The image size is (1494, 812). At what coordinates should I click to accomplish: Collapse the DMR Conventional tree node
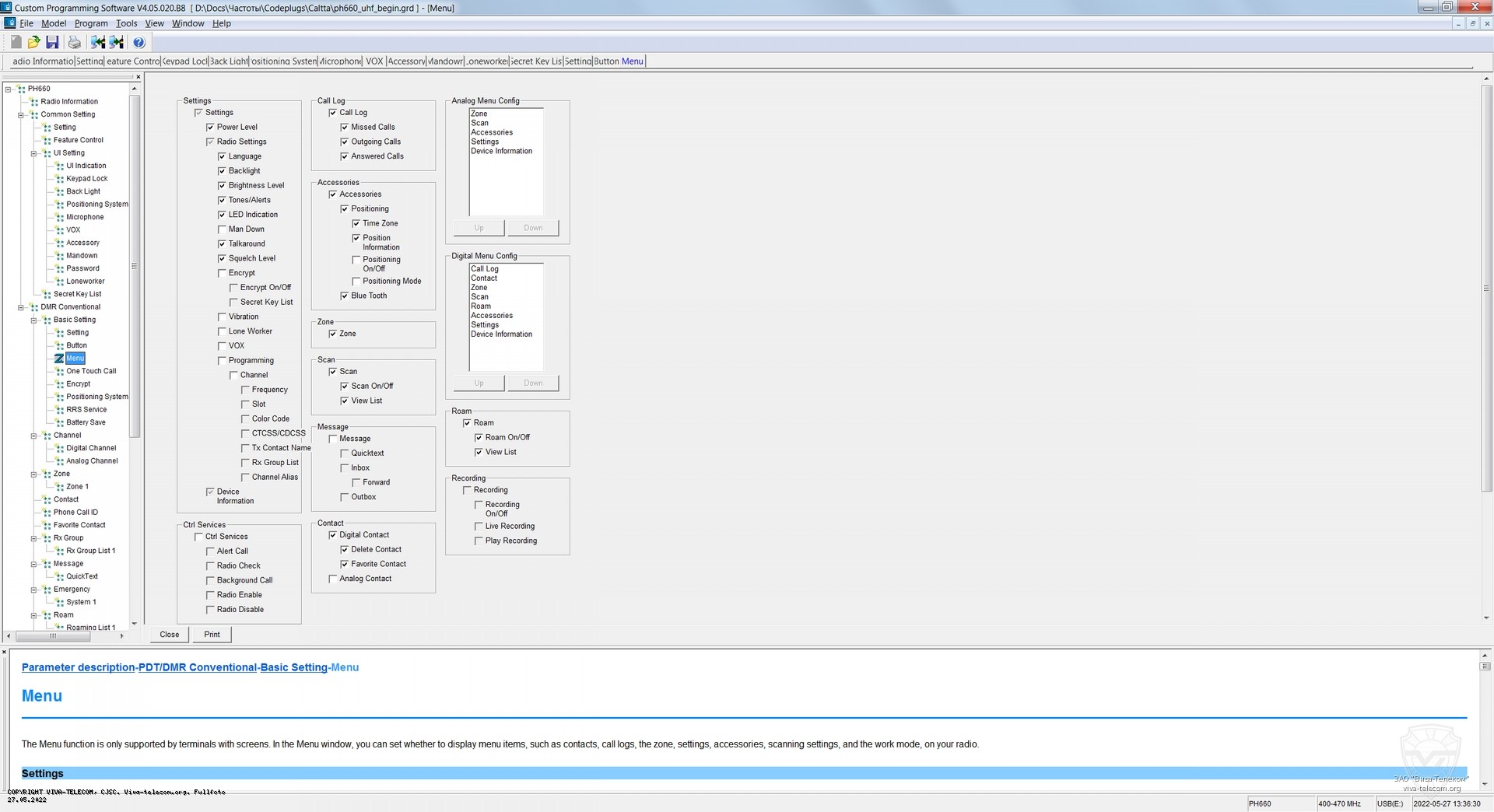tap(21, 307)
